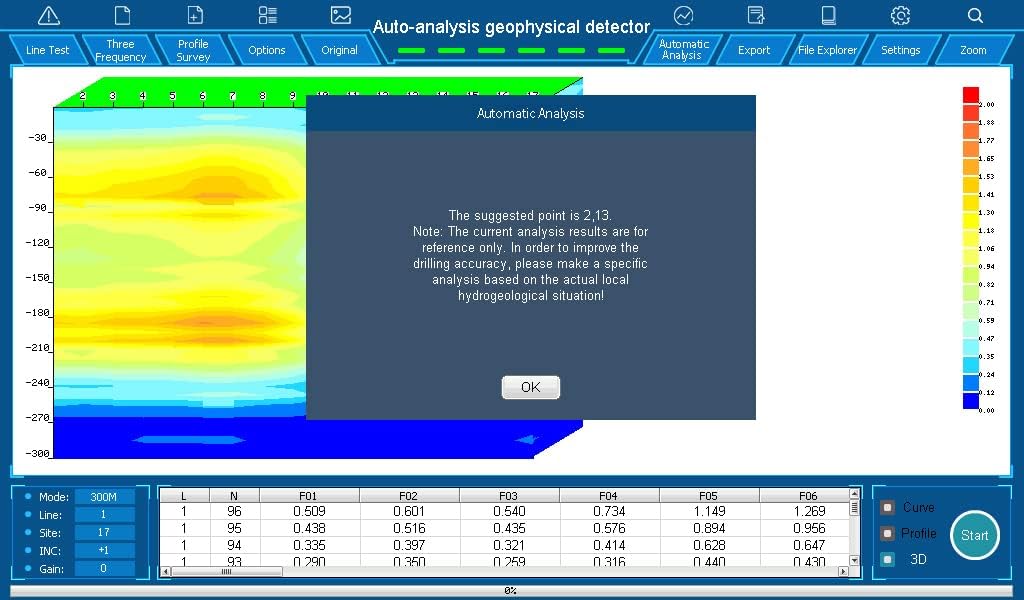
Task: Toggle the 3D display checkbox
Action: pos(889,559)
